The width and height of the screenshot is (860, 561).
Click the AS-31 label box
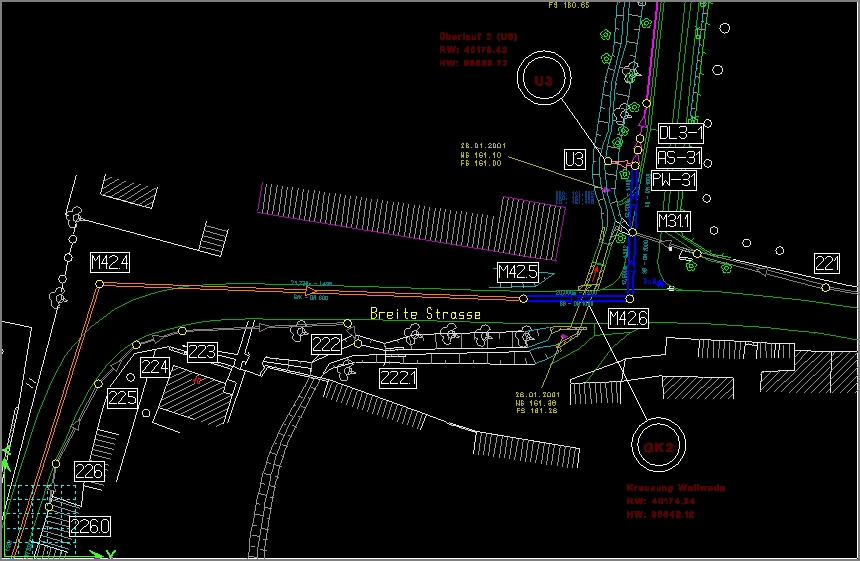click(680, 158)
